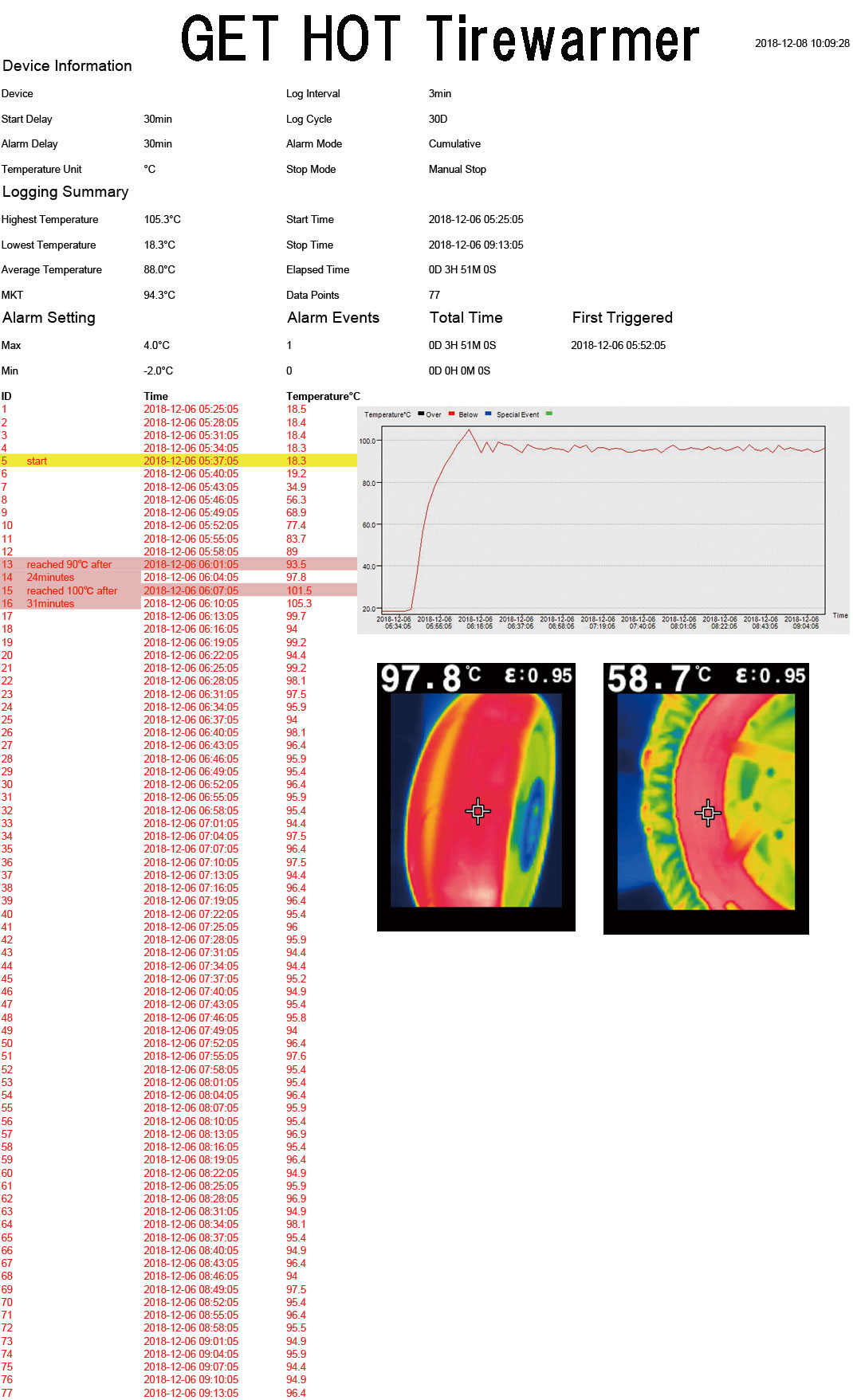Click the Special Event legend label
Screen dimensions: 853x1400
point(518,414)
